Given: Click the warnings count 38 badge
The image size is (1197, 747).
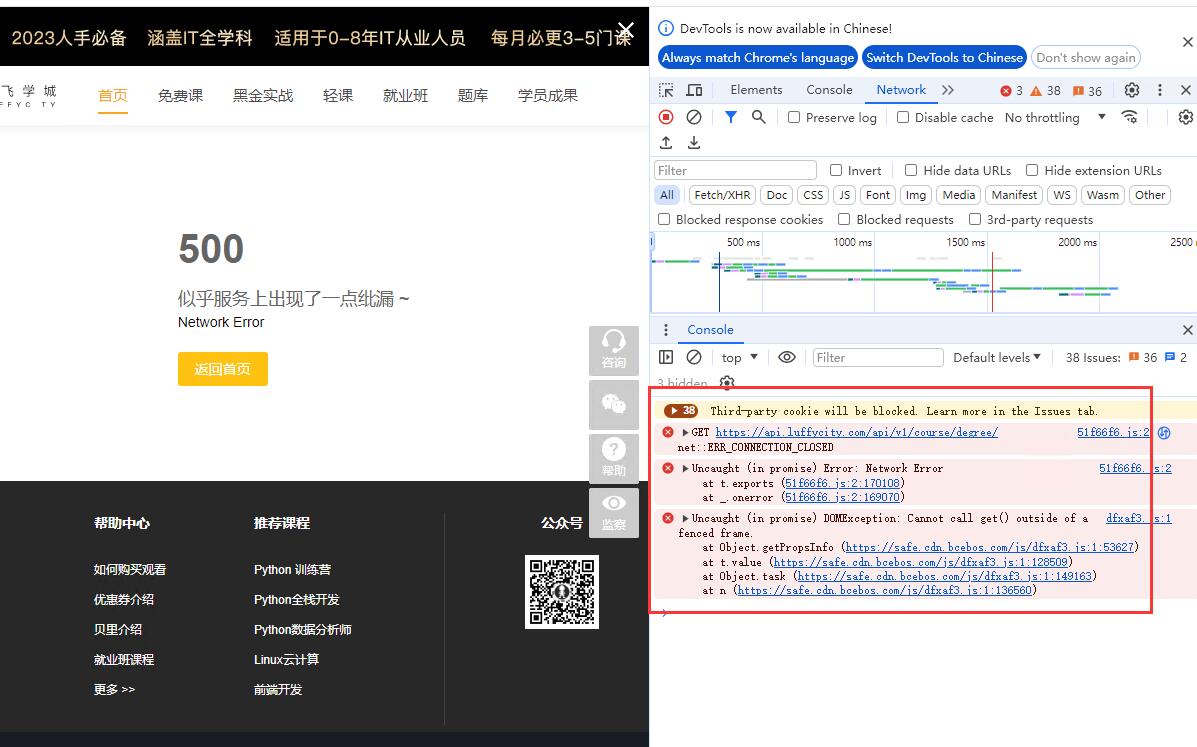Looking at the screenshot, I should [1045, 91].
